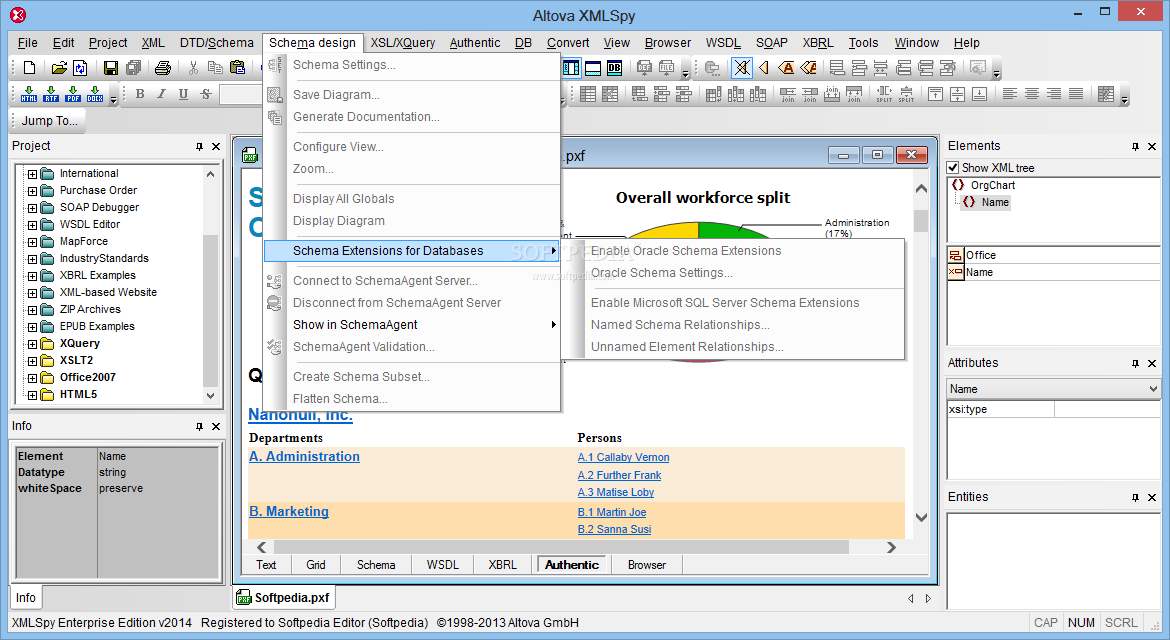Image resolution: width=1170 pixels, height=640 pixels.
Task: Click the Bold formatting icon
Action: tap(140, 94)
